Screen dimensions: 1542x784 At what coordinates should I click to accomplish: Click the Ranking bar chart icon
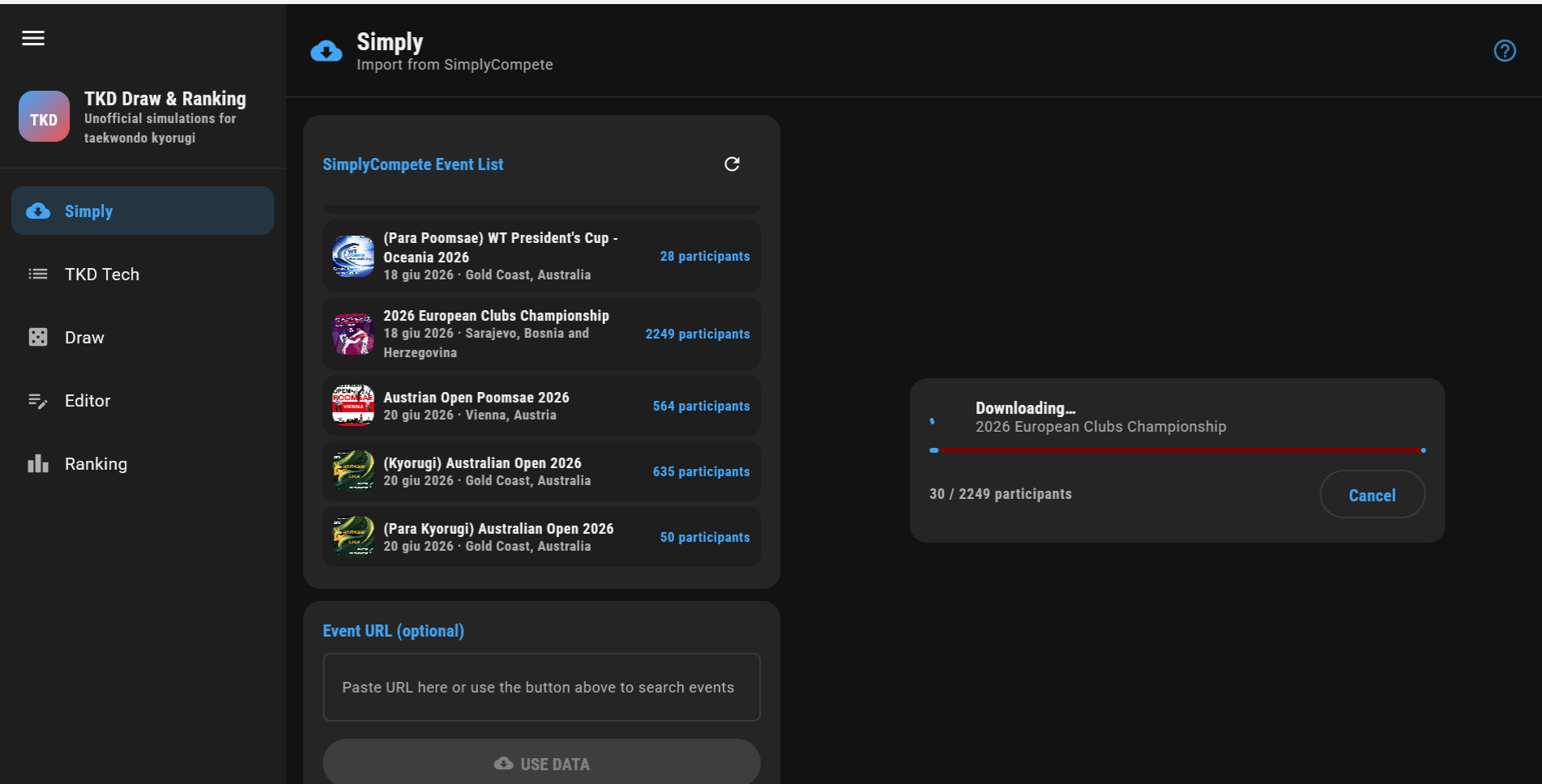click(38, 463)
